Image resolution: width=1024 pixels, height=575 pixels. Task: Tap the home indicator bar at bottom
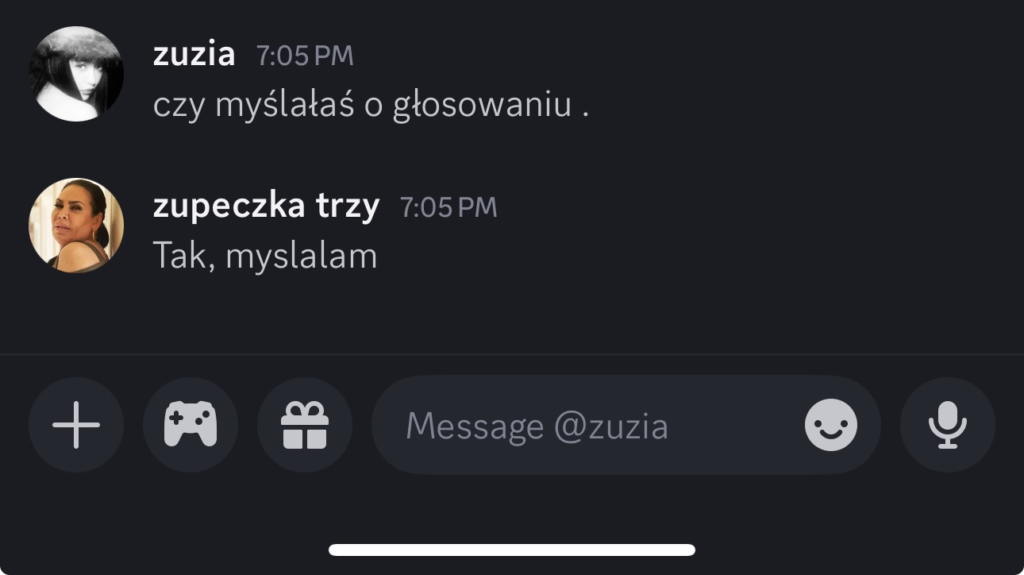tap(512, 550)
